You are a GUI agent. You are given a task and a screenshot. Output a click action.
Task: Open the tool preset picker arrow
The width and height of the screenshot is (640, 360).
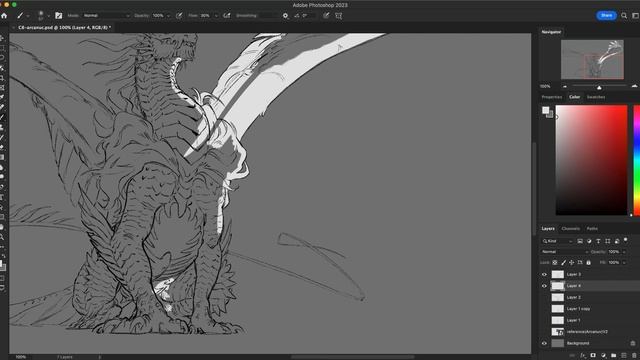pyautogui.click(x=28, y=16)
